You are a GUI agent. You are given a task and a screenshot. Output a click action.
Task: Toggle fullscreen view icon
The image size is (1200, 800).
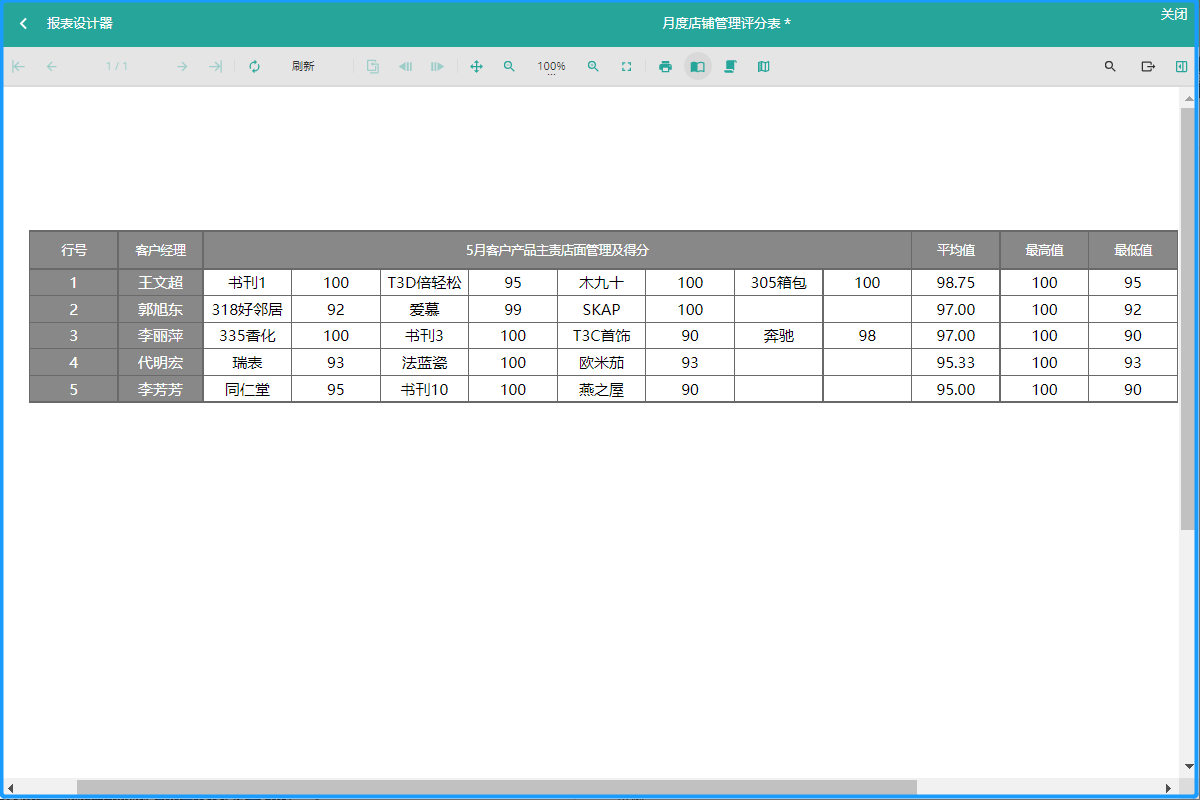626,67
